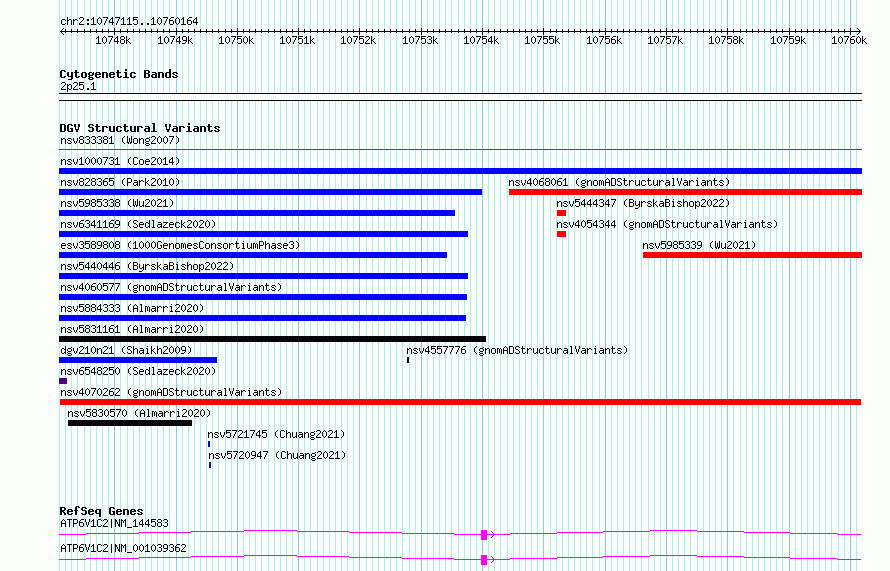Select the tiny blue nsv5721745 variant mark
The width and height of the screenshot is (890, 571).
[209, 444]
